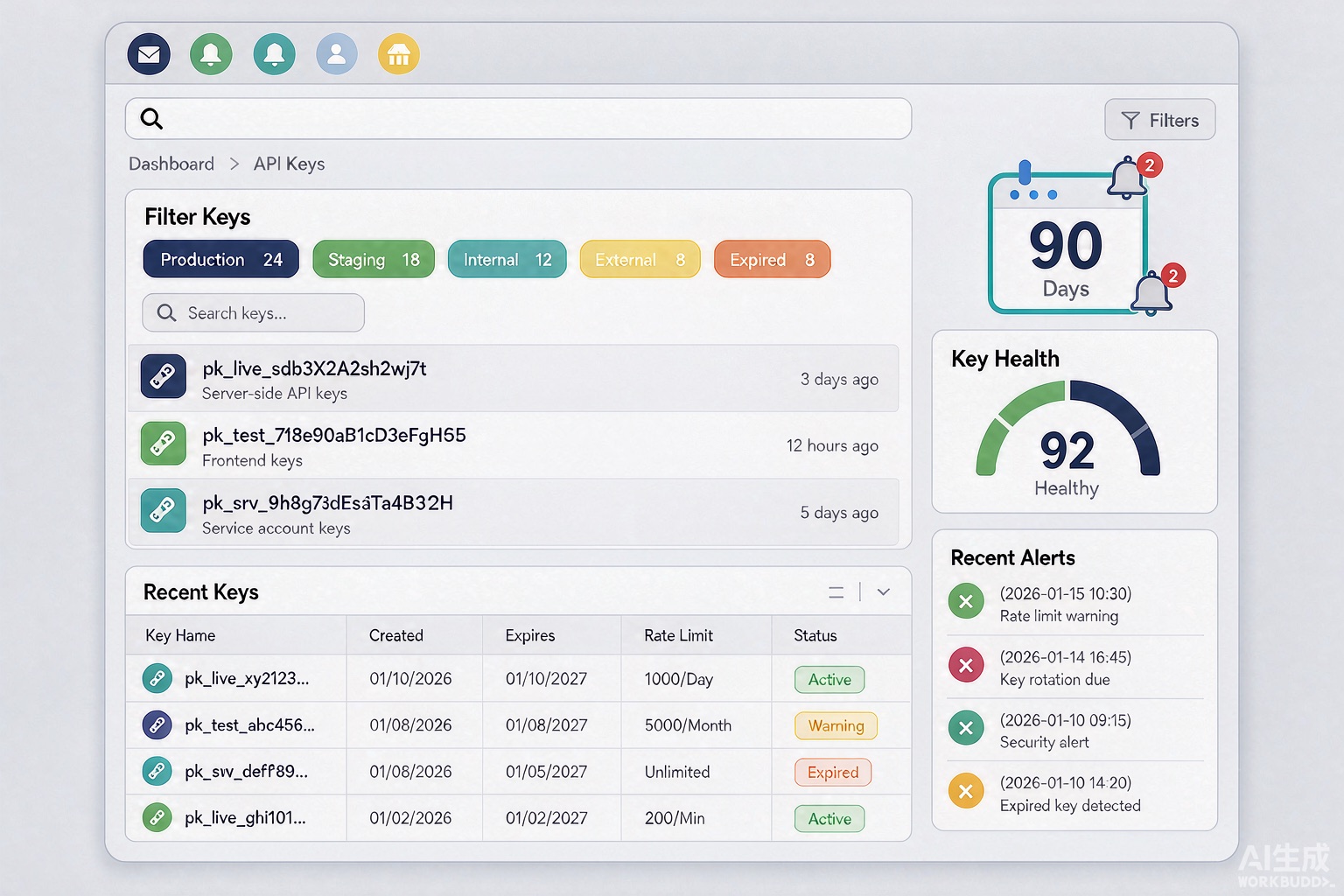Sort by the Rate Limit column header
Image resolution: width=1344 pixels, height=896 pixels.
pos(679,635)
